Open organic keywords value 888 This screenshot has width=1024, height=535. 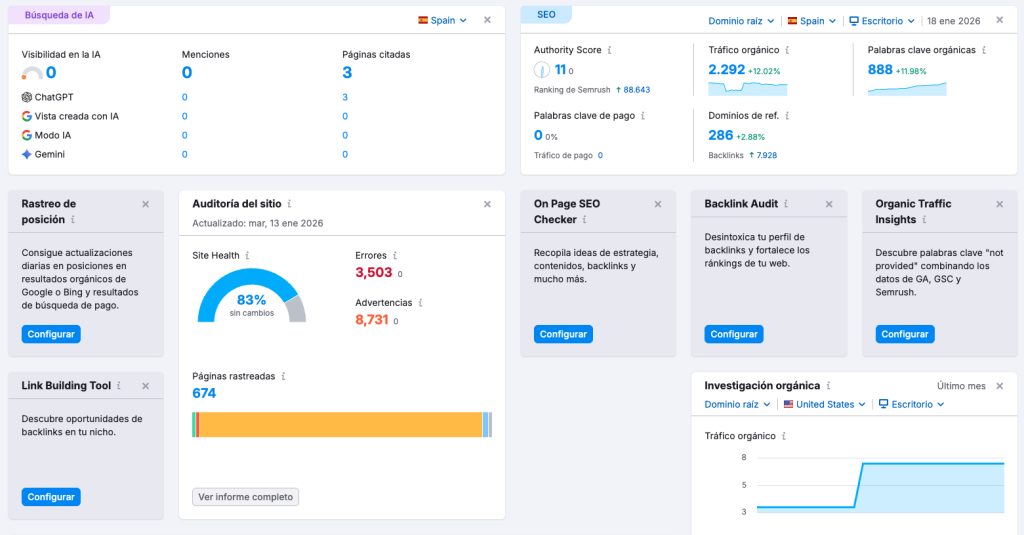coord(880,69)
